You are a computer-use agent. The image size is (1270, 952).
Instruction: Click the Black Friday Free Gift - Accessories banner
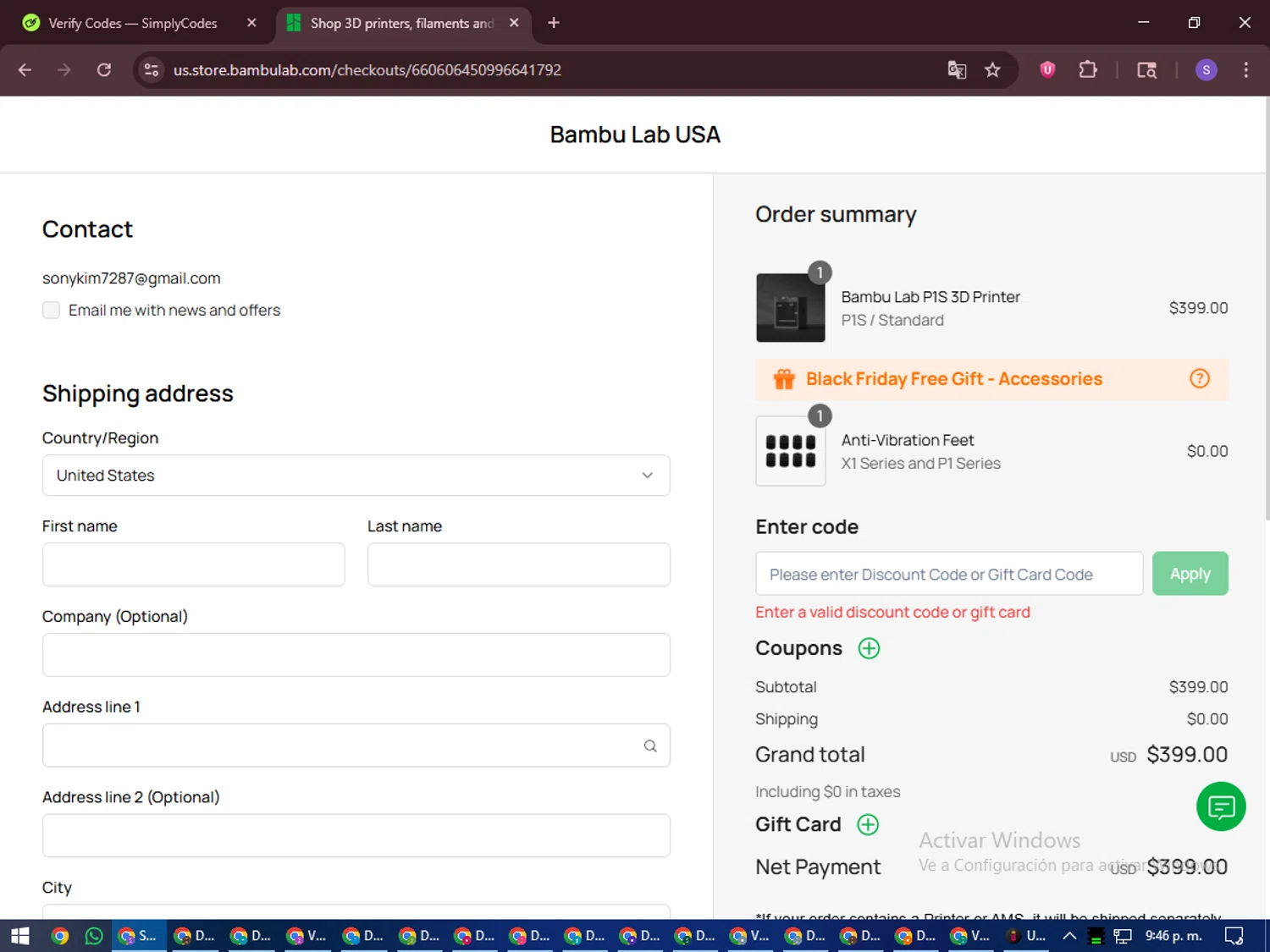coord(991,379)
